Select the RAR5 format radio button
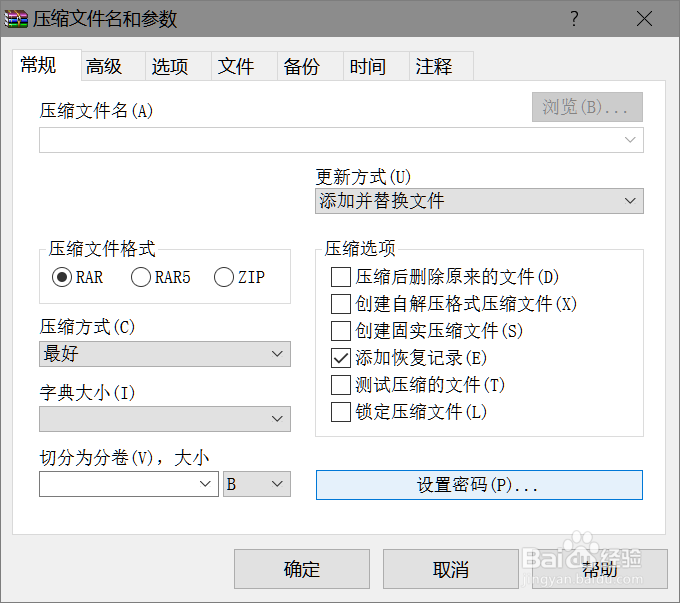Screen dimensions: 680x603 (142, 277)
